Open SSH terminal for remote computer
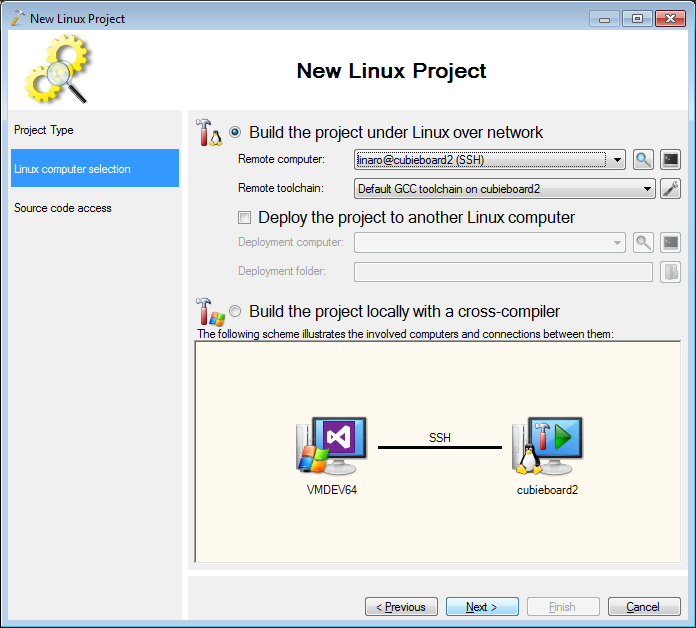The height and width of the screenshot is (628, 696). pyautogui.click(x=670, y=159)
